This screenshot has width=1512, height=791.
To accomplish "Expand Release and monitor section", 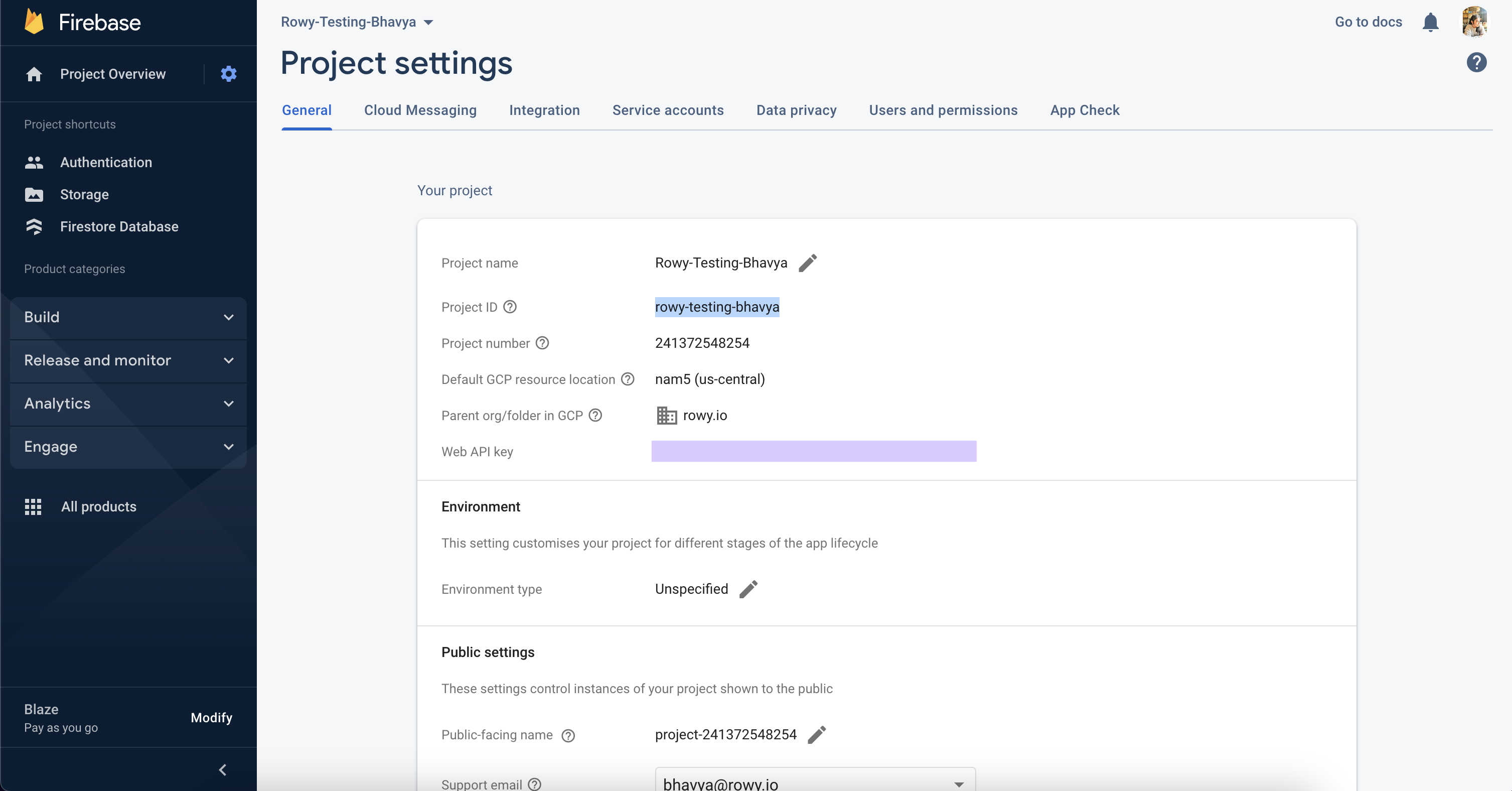I will [x=128, y=360].
